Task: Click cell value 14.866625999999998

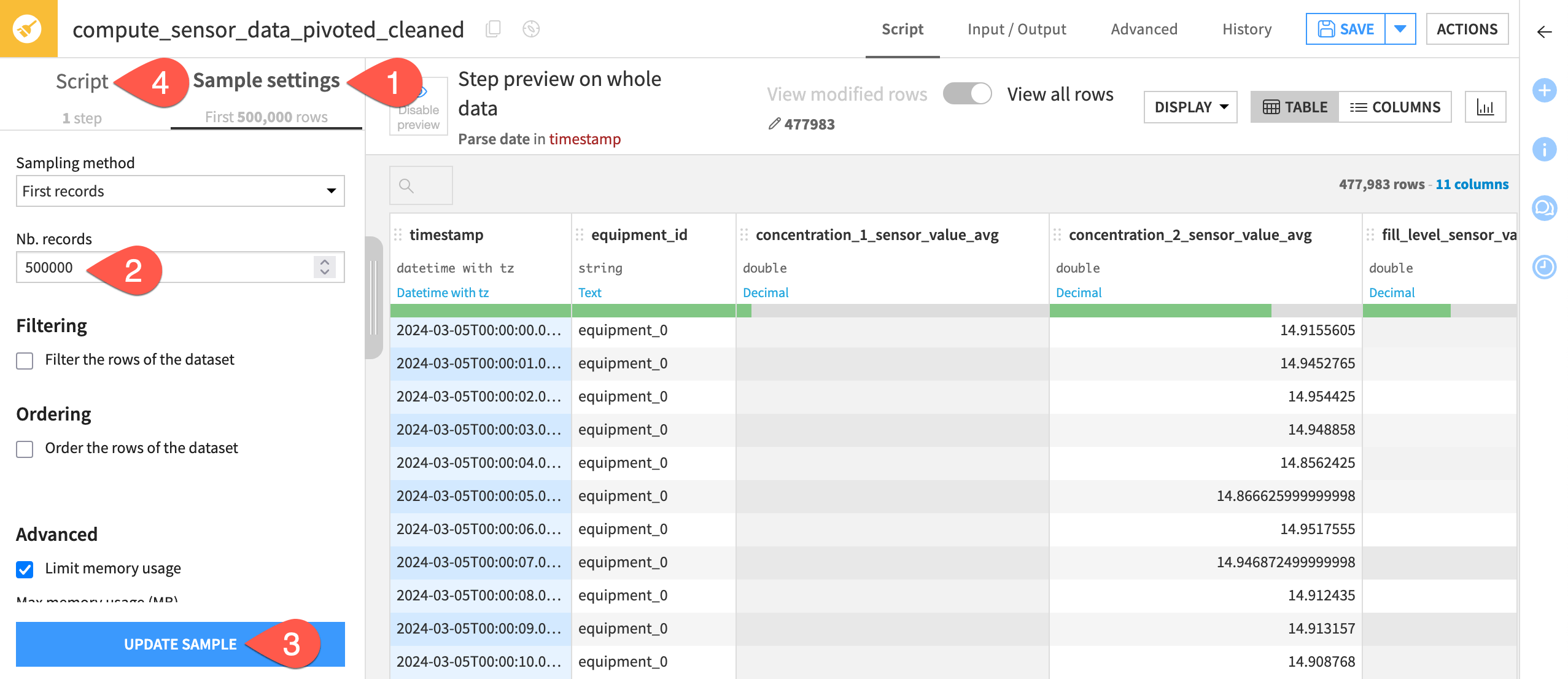Action: (1286, 496)
